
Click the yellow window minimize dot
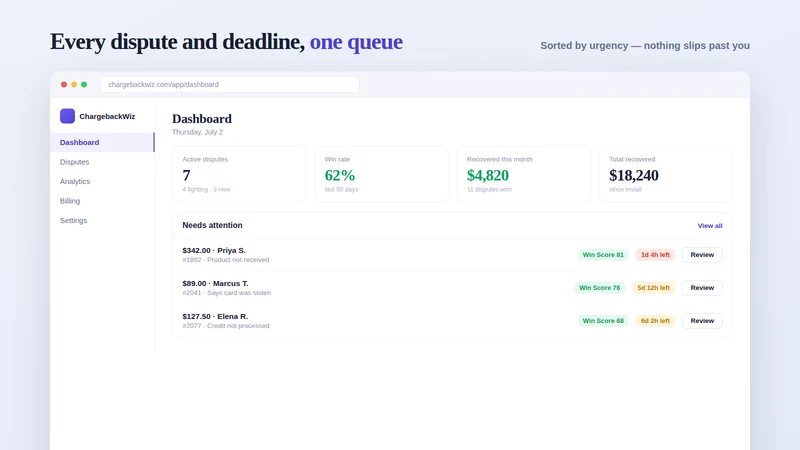pyautogui.click(x=74, y=85)
